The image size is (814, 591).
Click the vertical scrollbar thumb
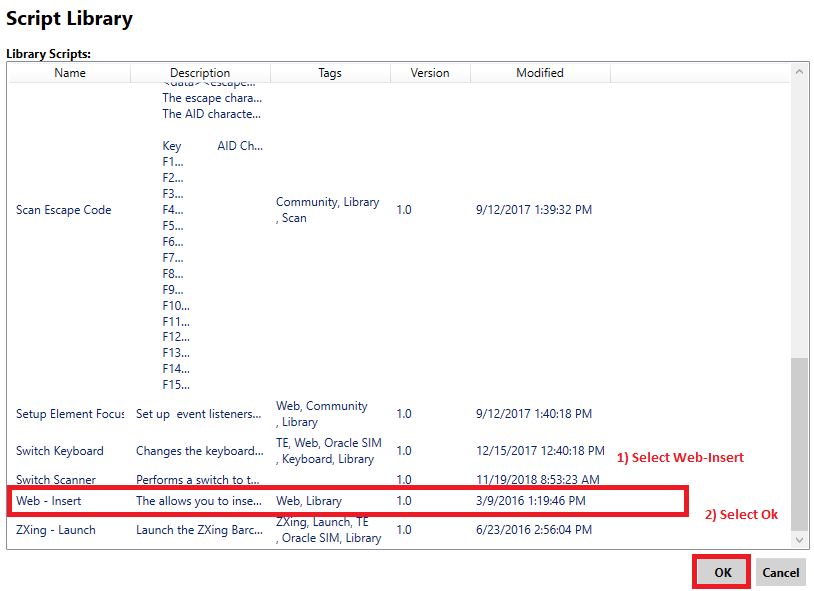pyautogui.click(x=800, y=445)
